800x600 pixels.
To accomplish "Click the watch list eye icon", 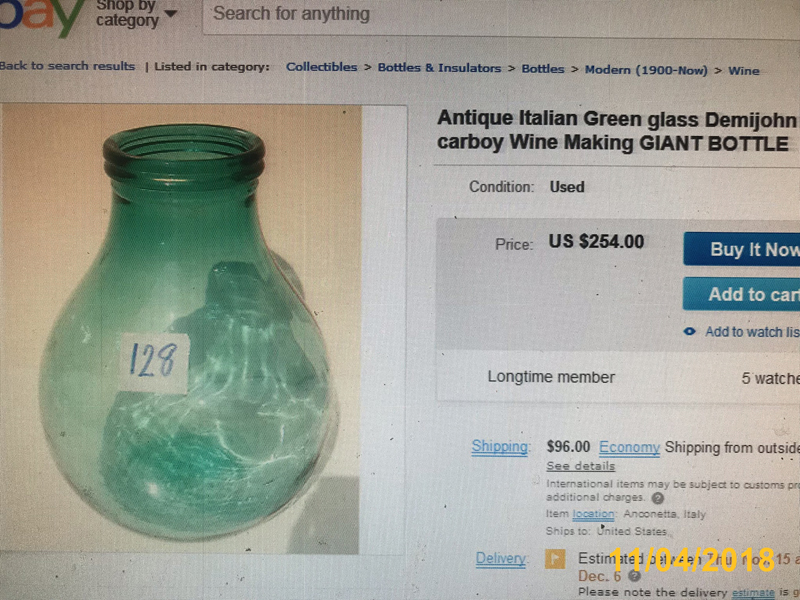I will point(689,332).
